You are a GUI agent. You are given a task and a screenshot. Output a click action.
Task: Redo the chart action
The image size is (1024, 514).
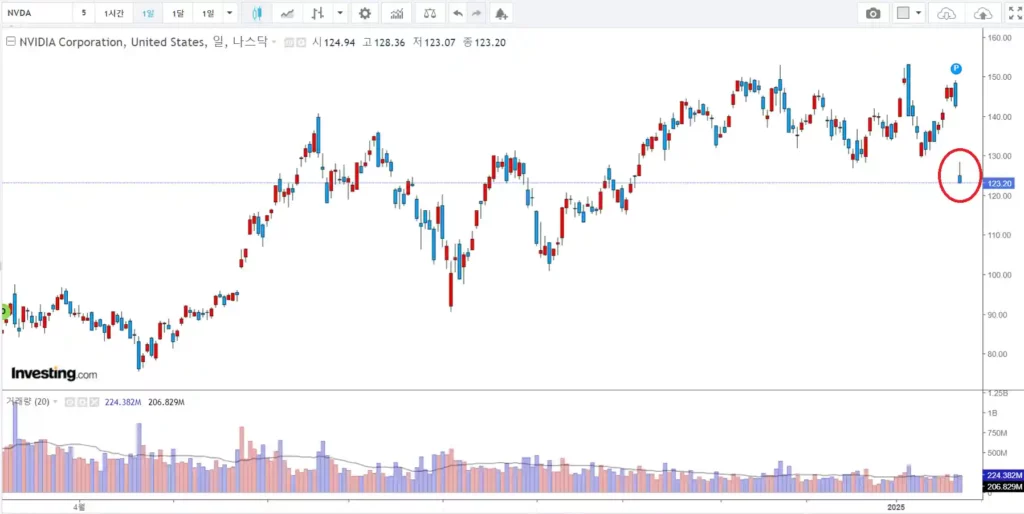pyautogui.click(x=477, y=13)
